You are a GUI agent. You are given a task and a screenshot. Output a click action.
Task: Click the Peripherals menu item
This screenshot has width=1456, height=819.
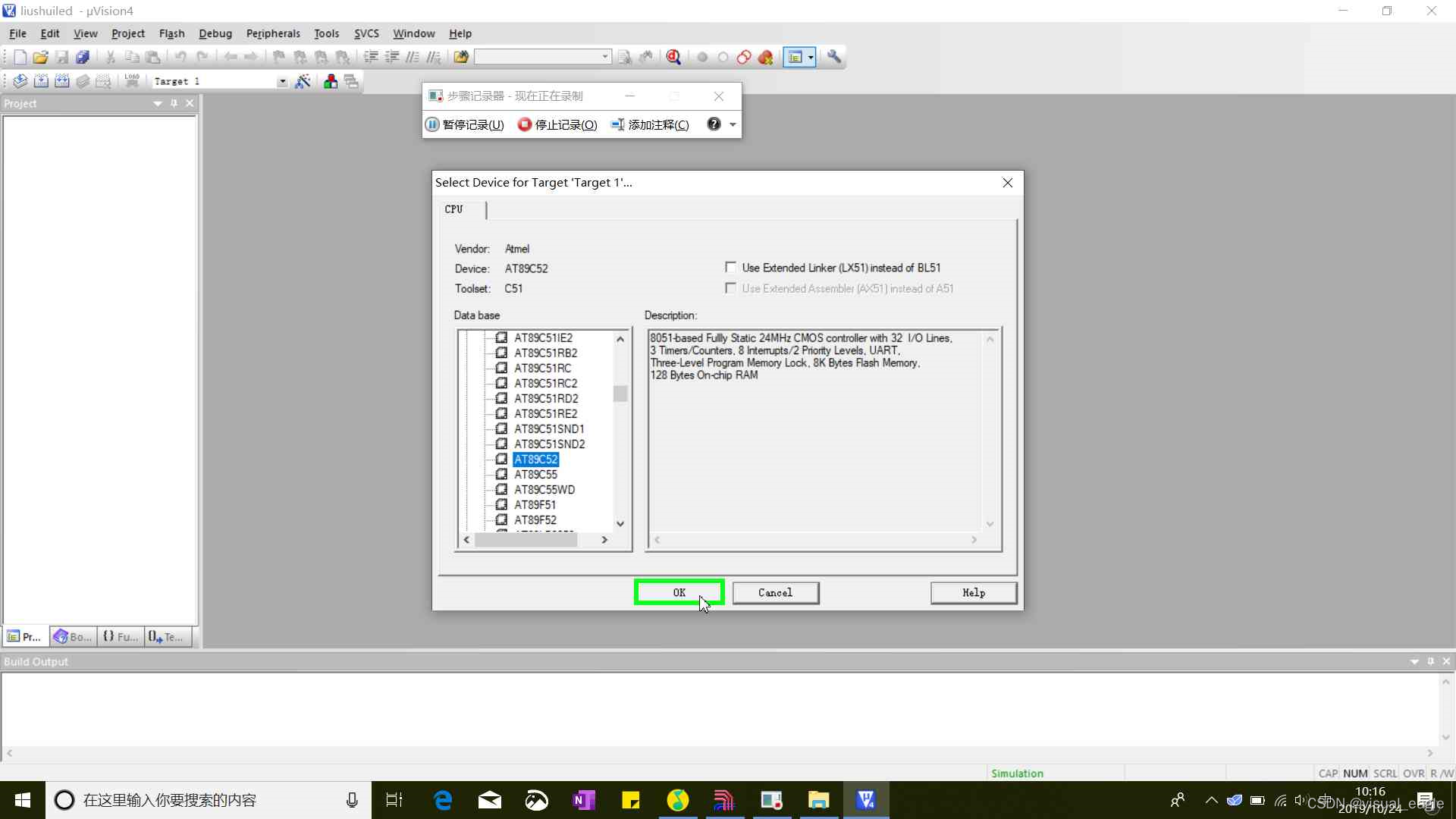pos(272,33)
